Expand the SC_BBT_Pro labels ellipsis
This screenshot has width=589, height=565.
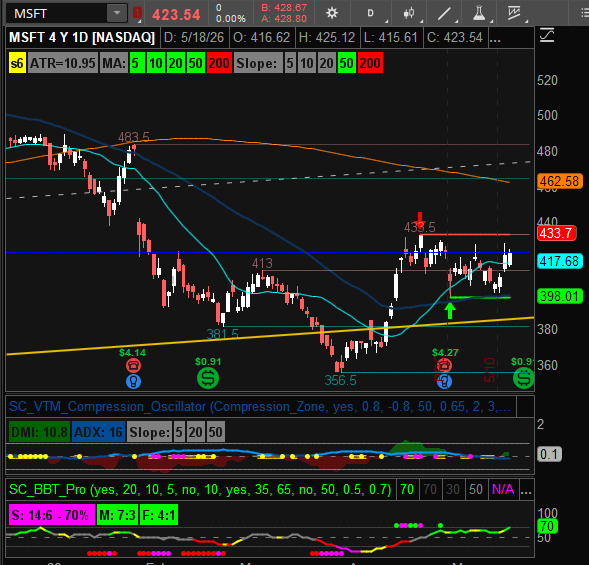(526, 489)
